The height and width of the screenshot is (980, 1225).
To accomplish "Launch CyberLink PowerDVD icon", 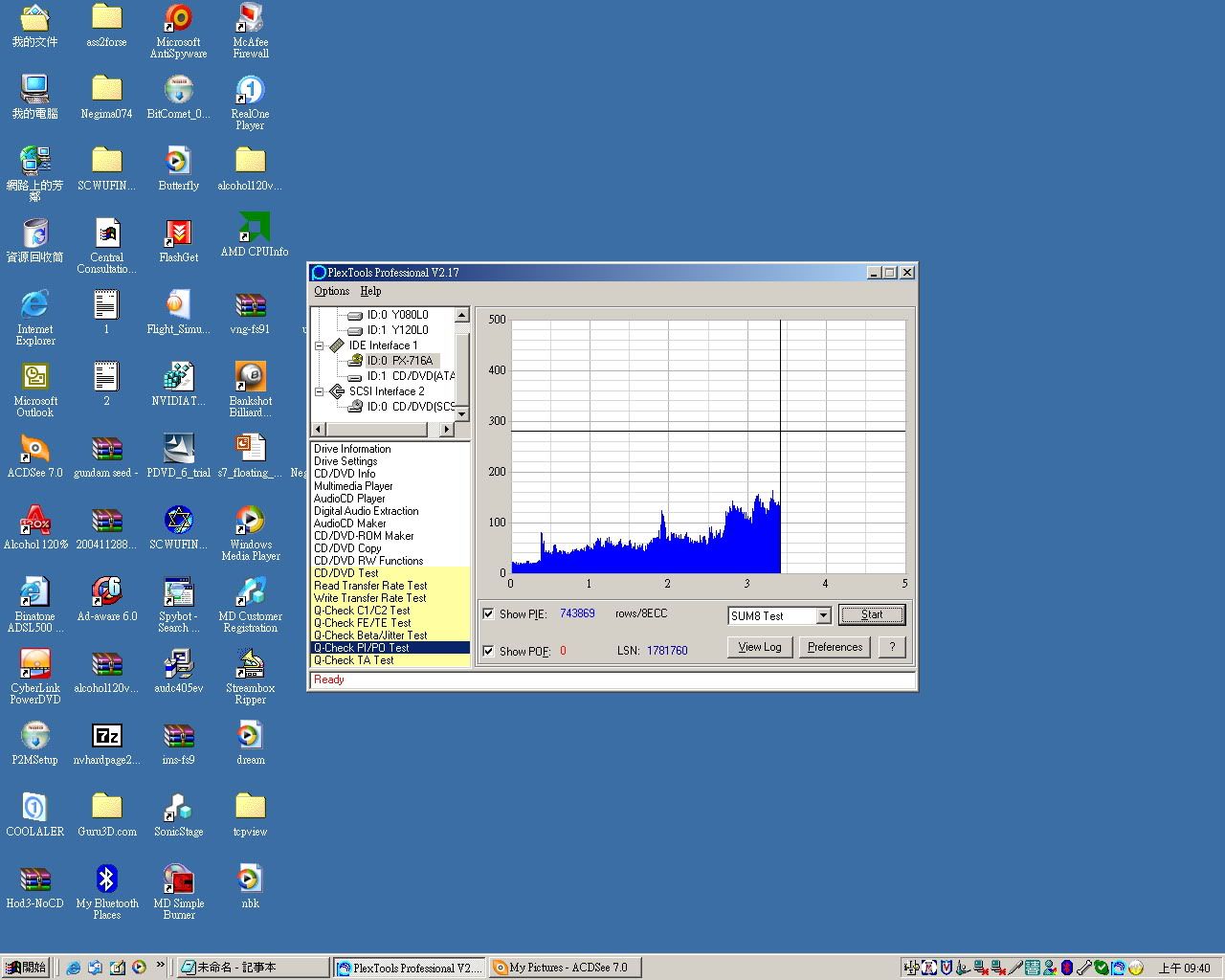I will pyautogui.click(x=35, y=678).
